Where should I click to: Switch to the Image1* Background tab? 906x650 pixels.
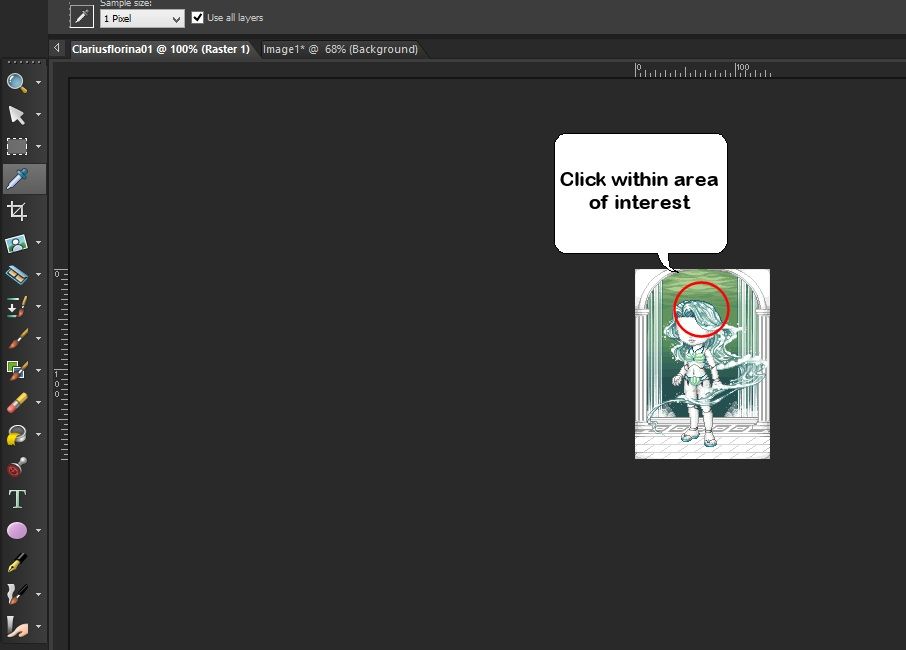click(340, 49)
